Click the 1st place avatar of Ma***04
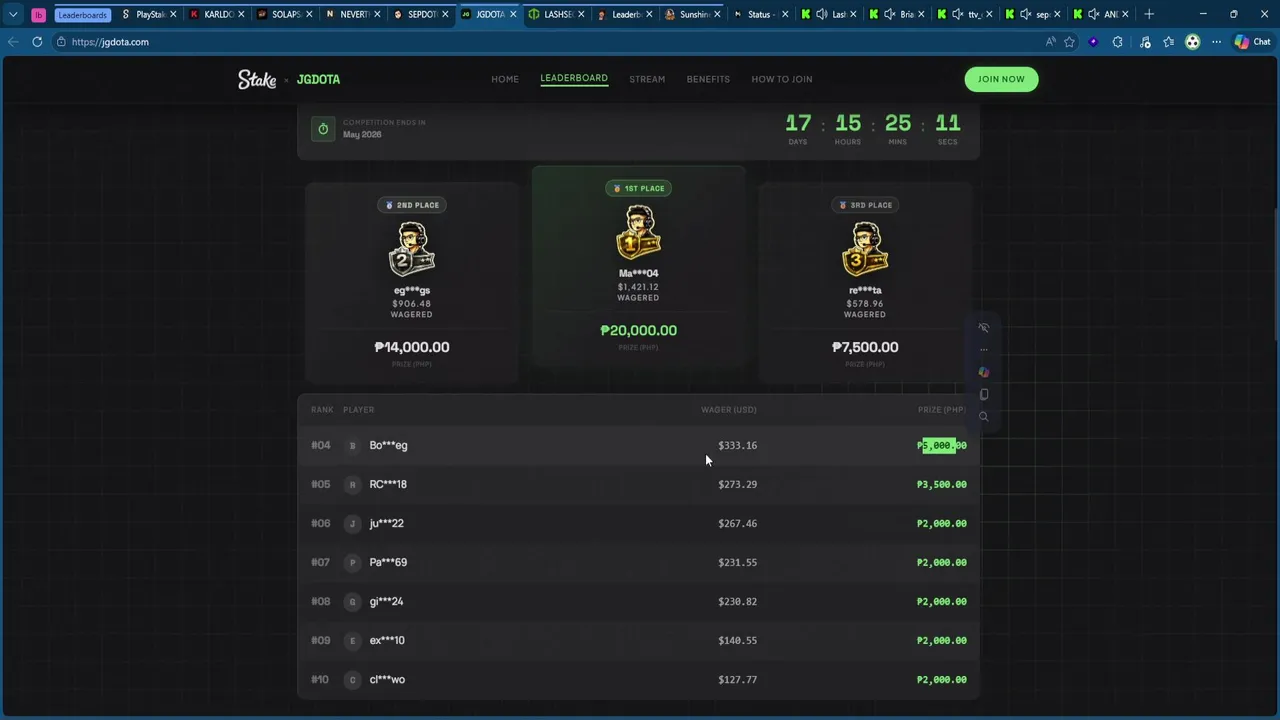1280x720 pixels. tap(638, 233)
